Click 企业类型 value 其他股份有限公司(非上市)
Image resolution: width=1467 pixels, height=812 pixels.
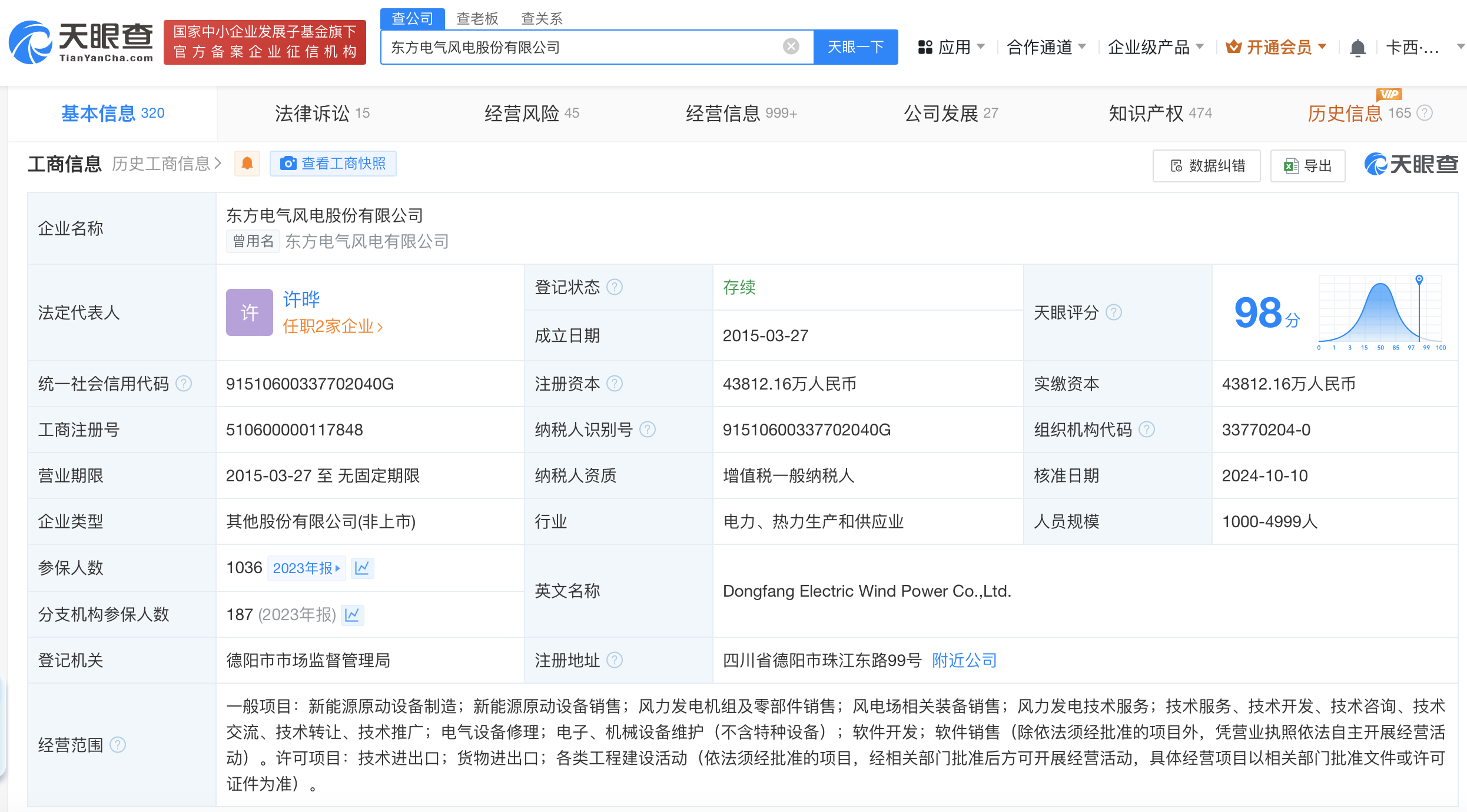click(321, 521)
